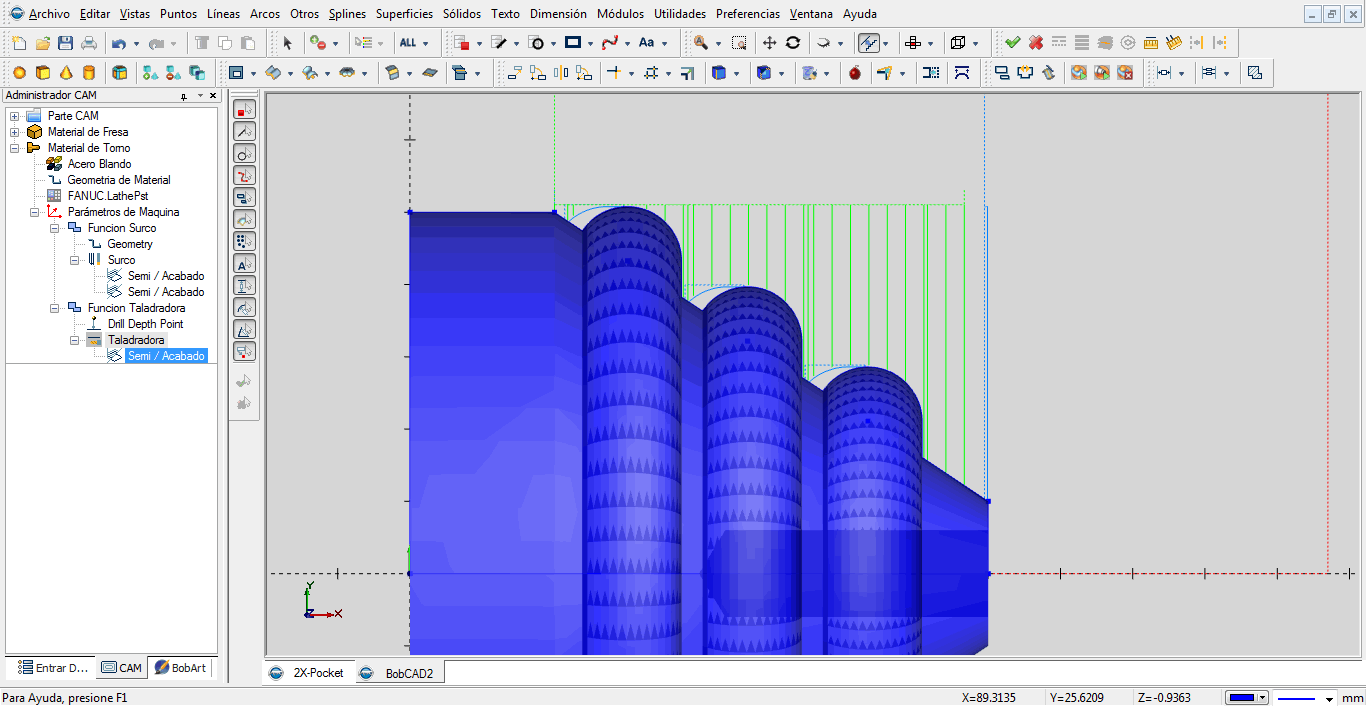Switch to the BobArt panel tab
The width and height of the screenshot is (1366, 706).
click(x=181, y=667)
